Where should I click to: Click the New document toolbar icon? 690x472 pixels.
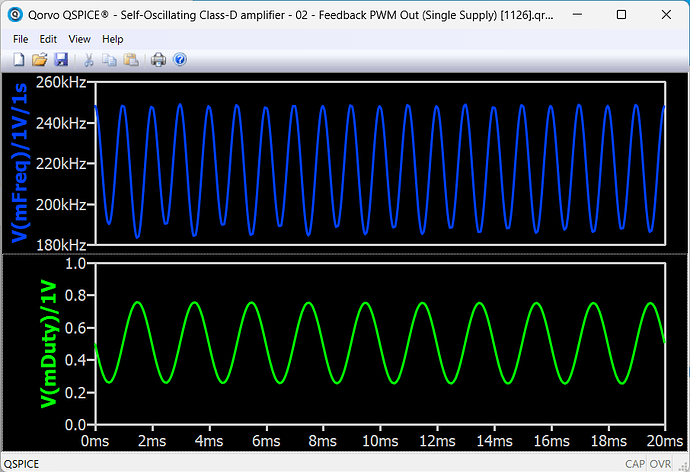[18, 60]
